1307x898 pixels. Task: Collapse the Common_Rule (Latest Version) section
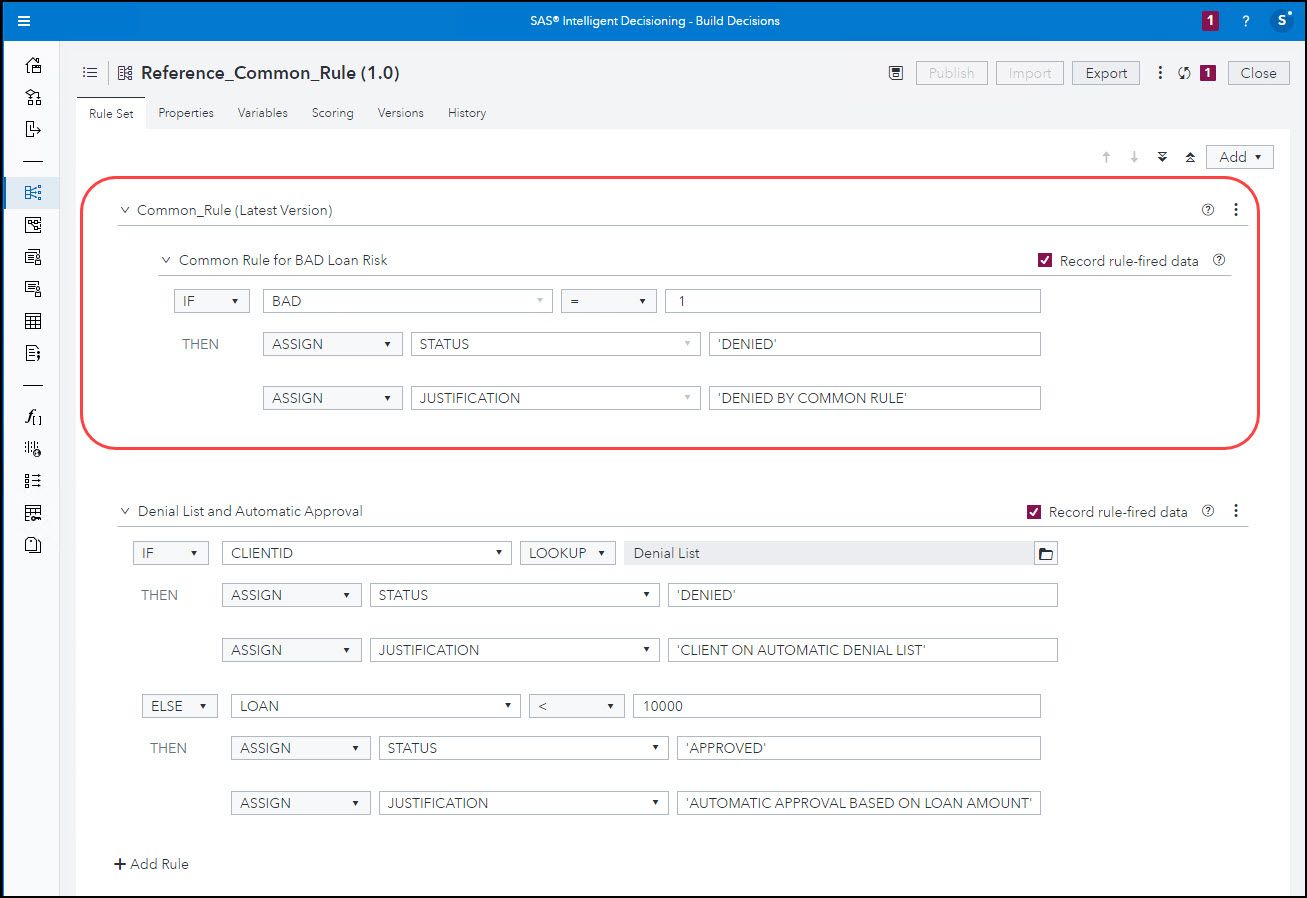tap(124, 210)
